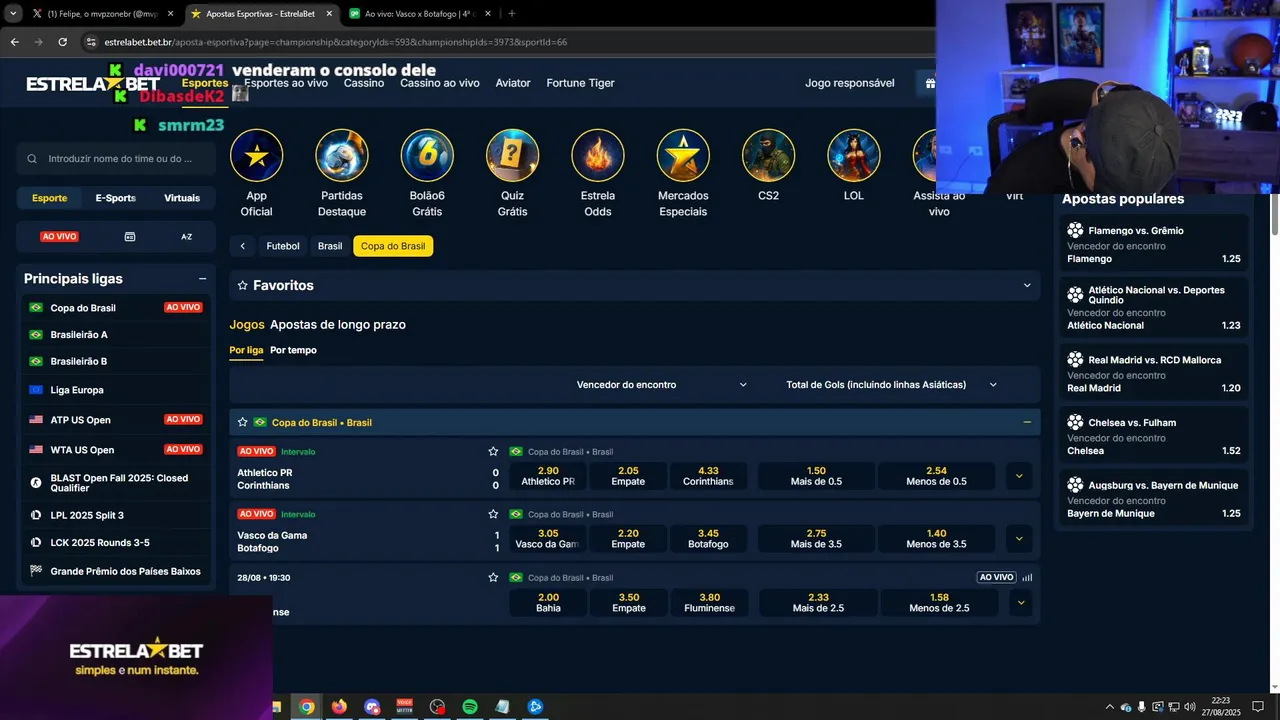Reload the page with browser refresh icon
Image resolution: width=1280 pixels, height=720 pixels.
(62, 42)
